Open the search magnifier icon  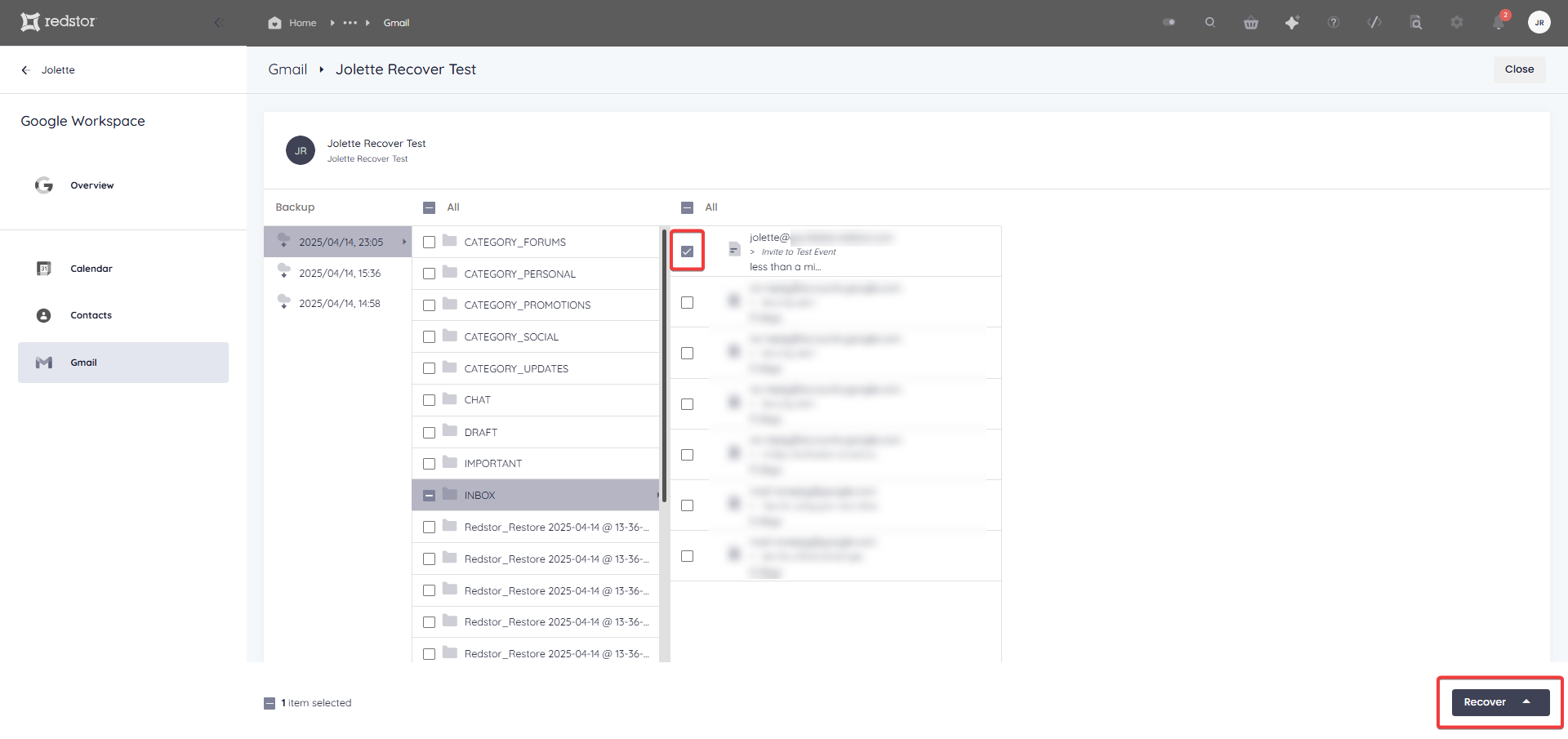coord(1210,22)
